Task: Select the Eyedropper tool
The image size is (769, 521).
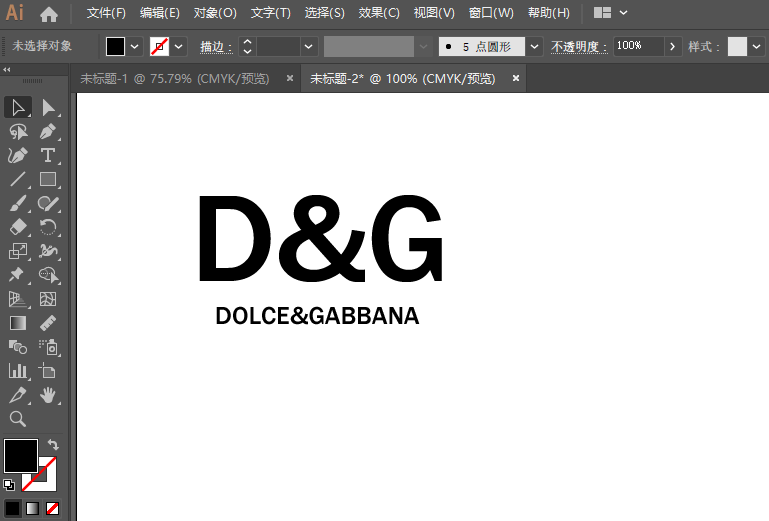Action: click(x=48, y=323)
